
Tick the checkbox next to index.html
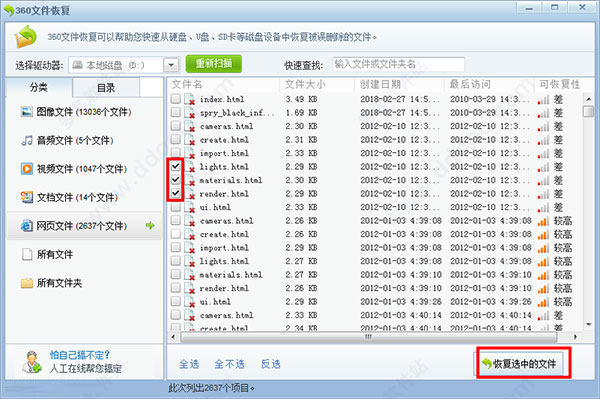pos(176,99)
